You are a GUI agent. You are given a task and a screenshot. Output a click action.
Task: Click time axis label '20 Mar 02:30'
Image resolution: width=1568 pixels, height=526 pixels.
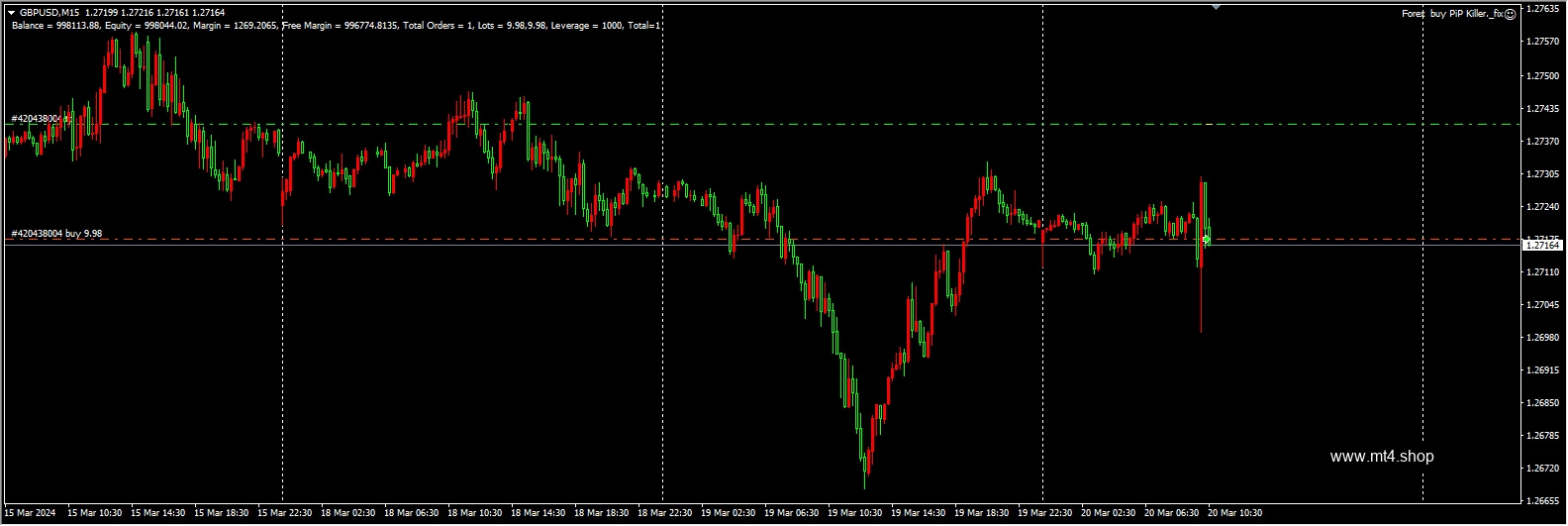click(x=1108, y=513)
